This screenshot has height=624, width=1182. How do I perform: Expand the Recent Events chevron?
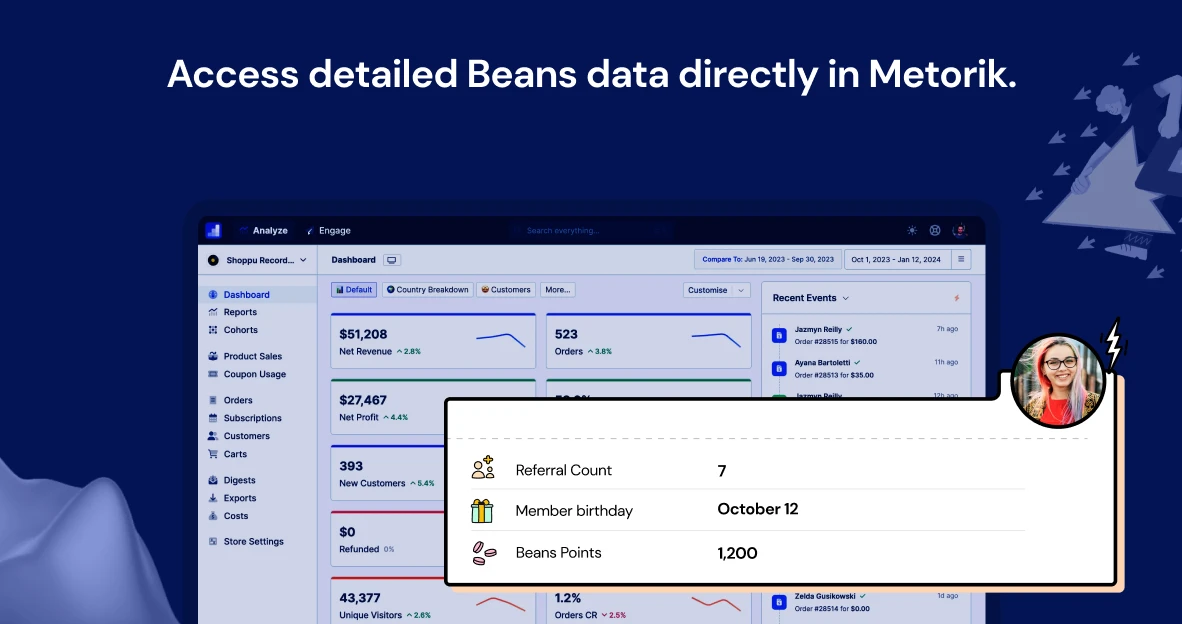click(x=845, y=298)
